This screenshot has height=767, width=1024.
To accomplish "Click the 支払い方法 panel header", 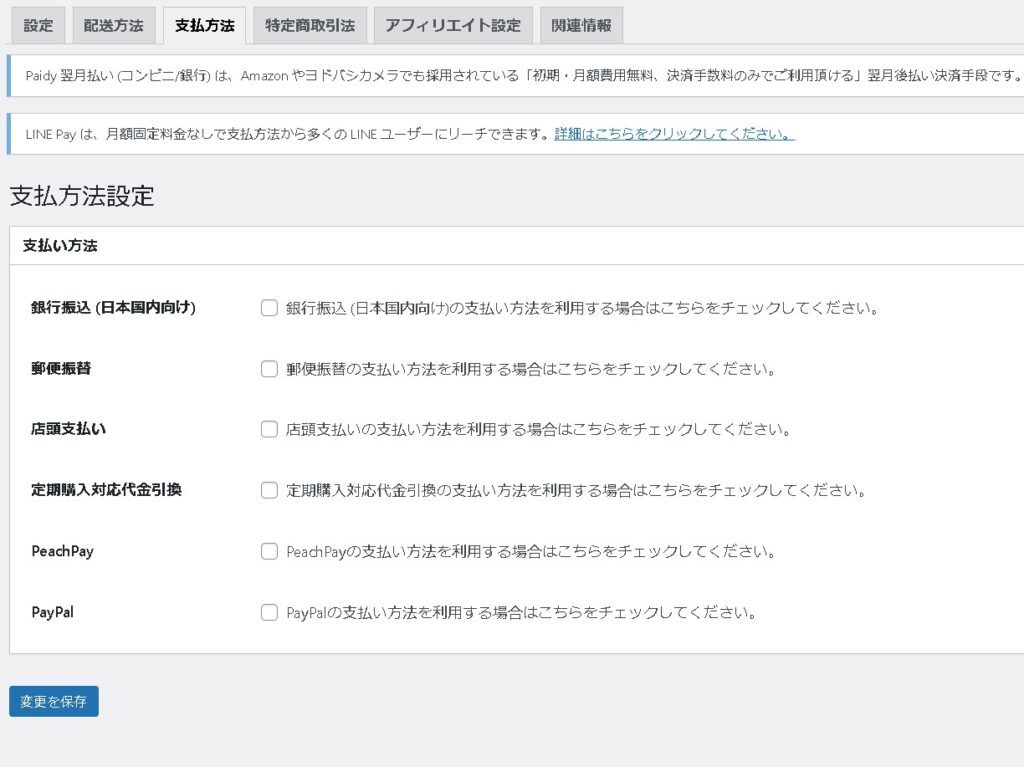I will 60,245.
